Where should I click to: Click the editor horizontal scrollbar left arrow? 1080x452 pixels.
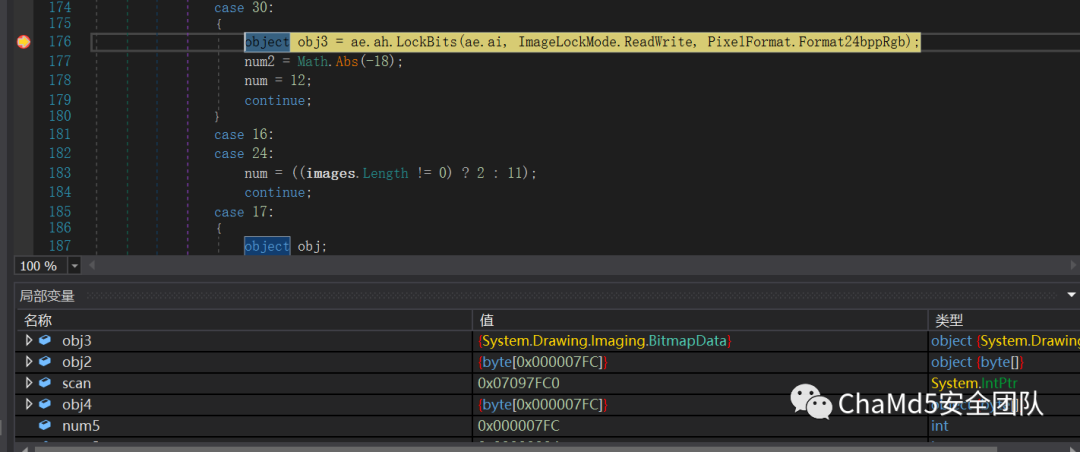coord(92,266)
